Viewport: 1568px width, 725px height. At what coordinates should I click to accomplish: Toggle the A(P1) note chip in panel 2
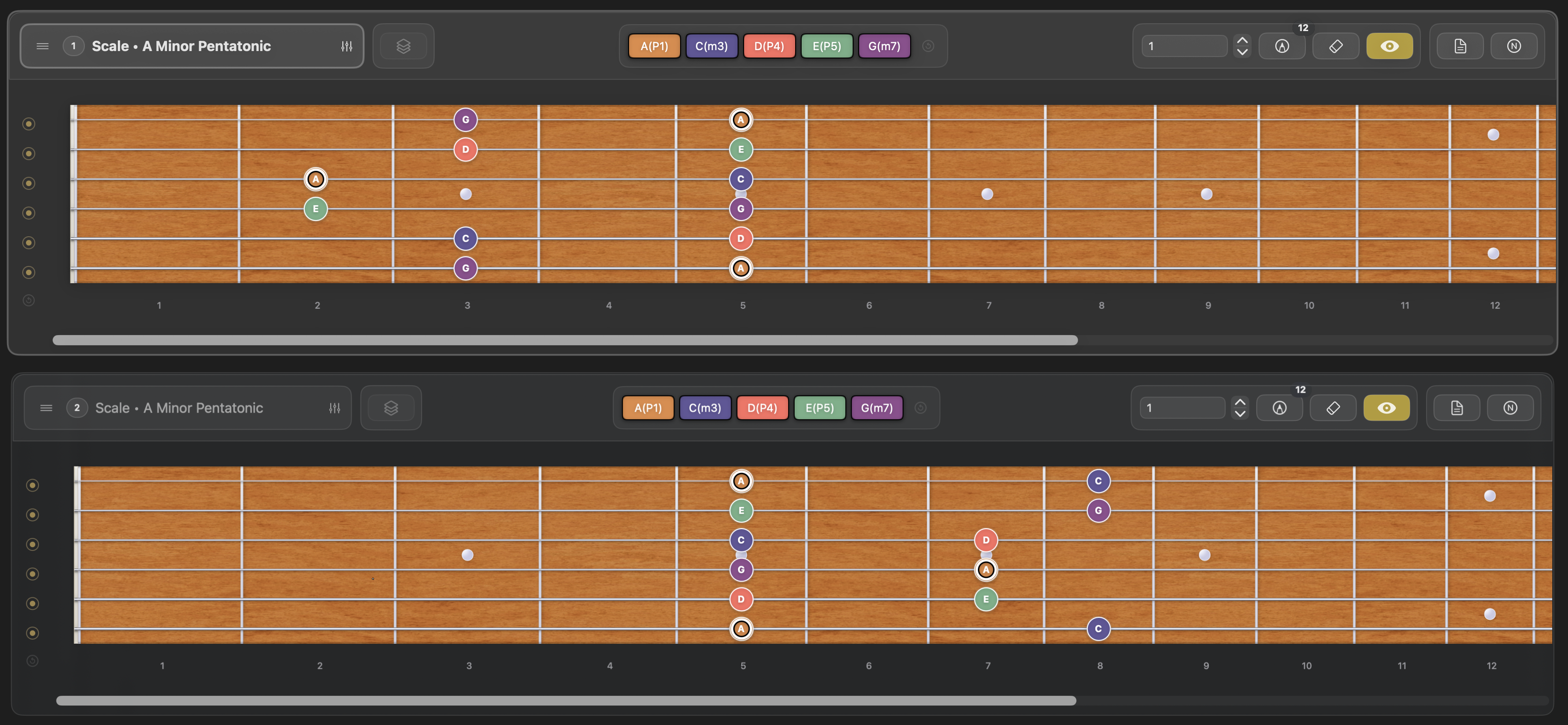pos(648,408)
